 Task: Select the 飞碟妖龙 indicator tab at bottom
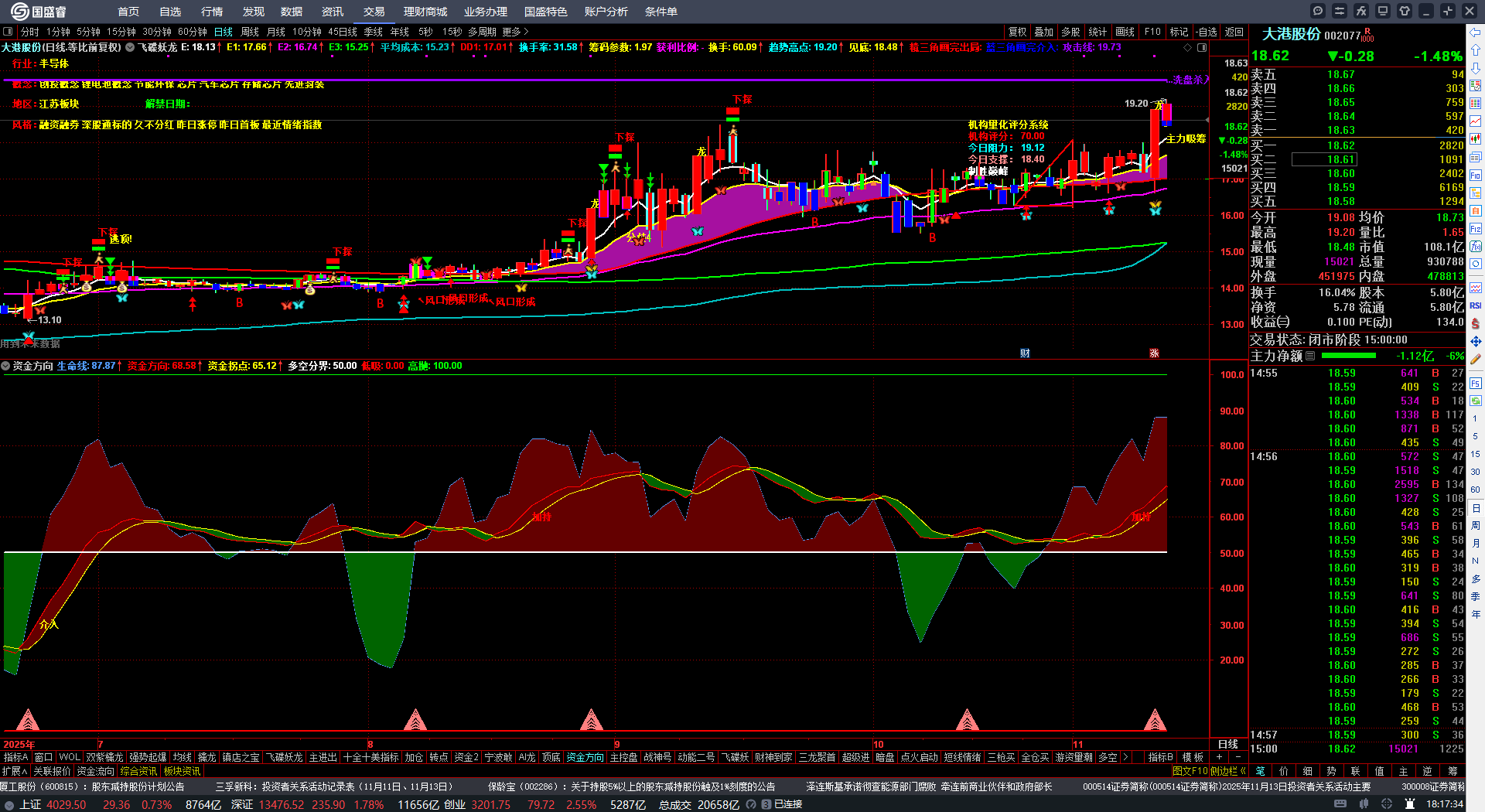coord(285,757)
